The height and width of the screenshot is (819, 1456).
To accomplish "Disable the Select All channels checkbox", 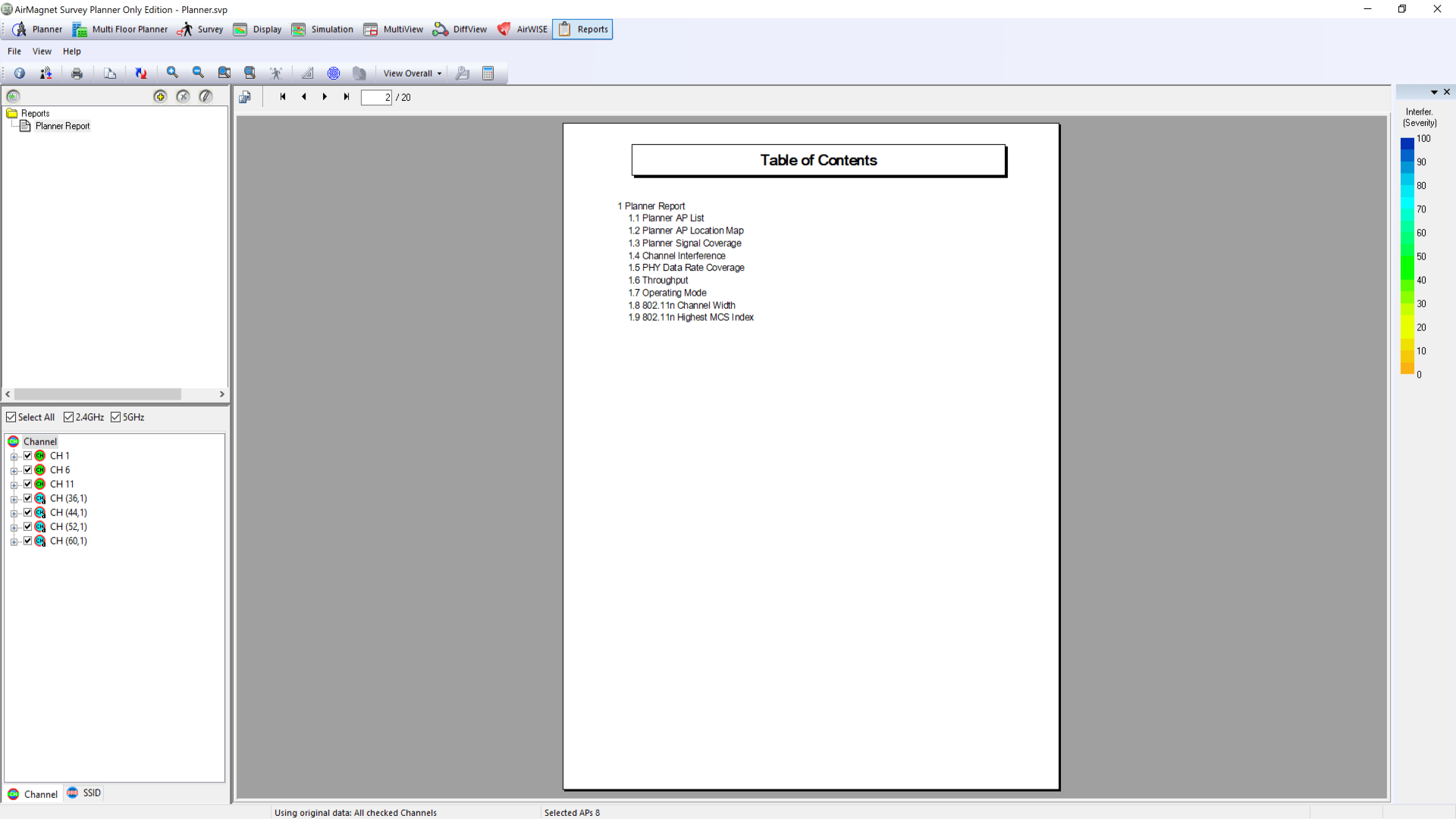I will click(11, 417).
